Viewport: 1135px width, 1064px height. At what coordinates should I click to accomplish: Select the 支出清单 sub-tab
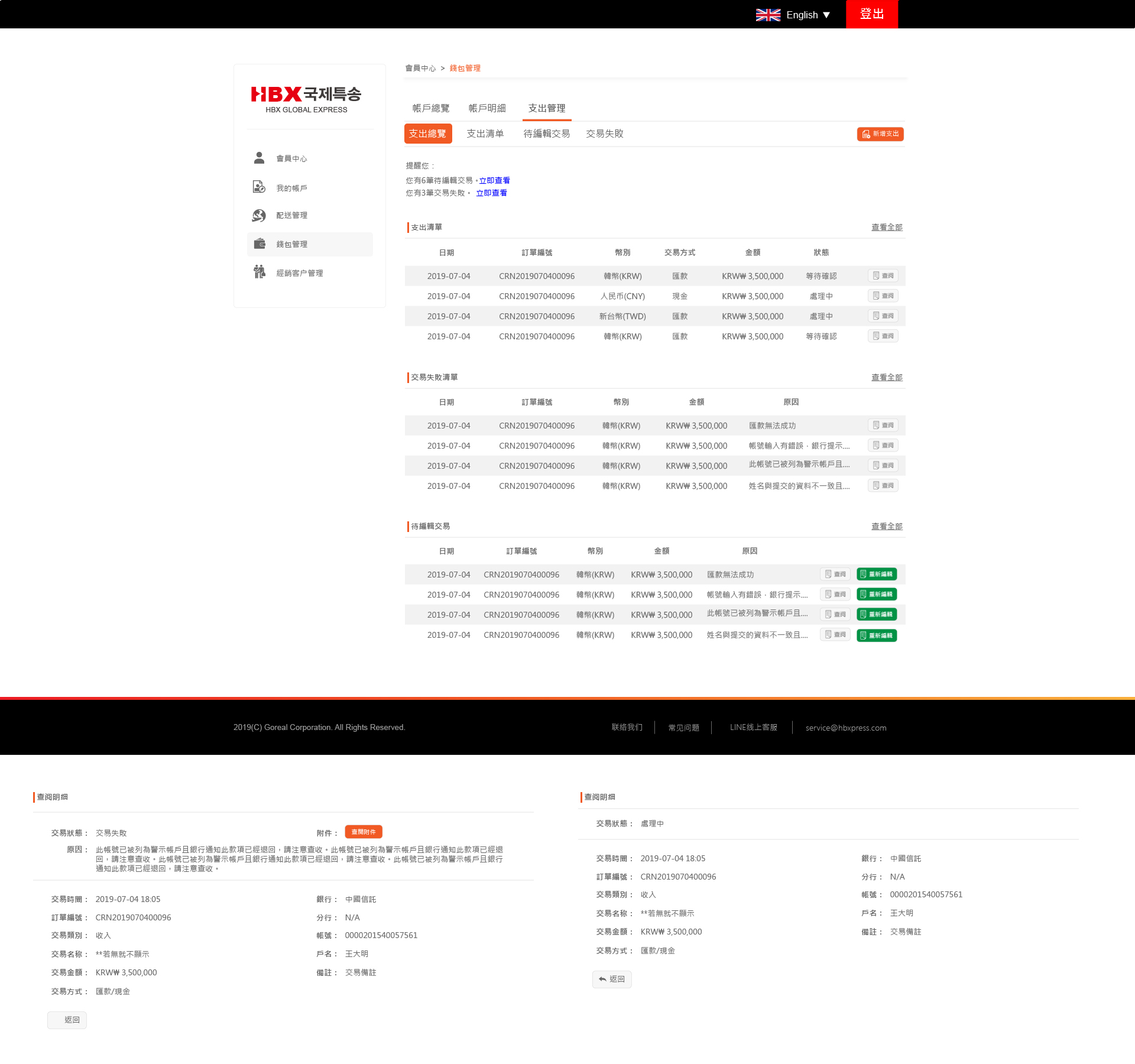tap(485, 134)
